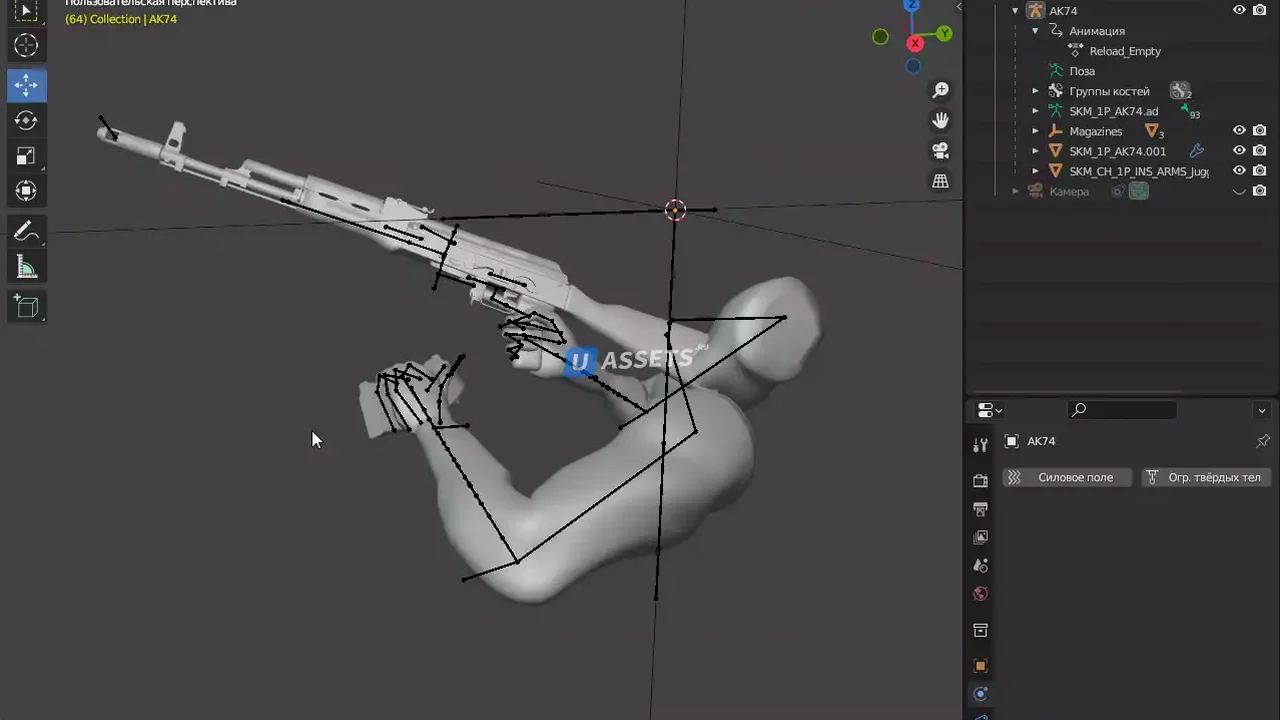Image resolution: width=1280 pixels, height=720 pixels.
Task: Show Камера with its closed-eye icon
Action: 1239,191
